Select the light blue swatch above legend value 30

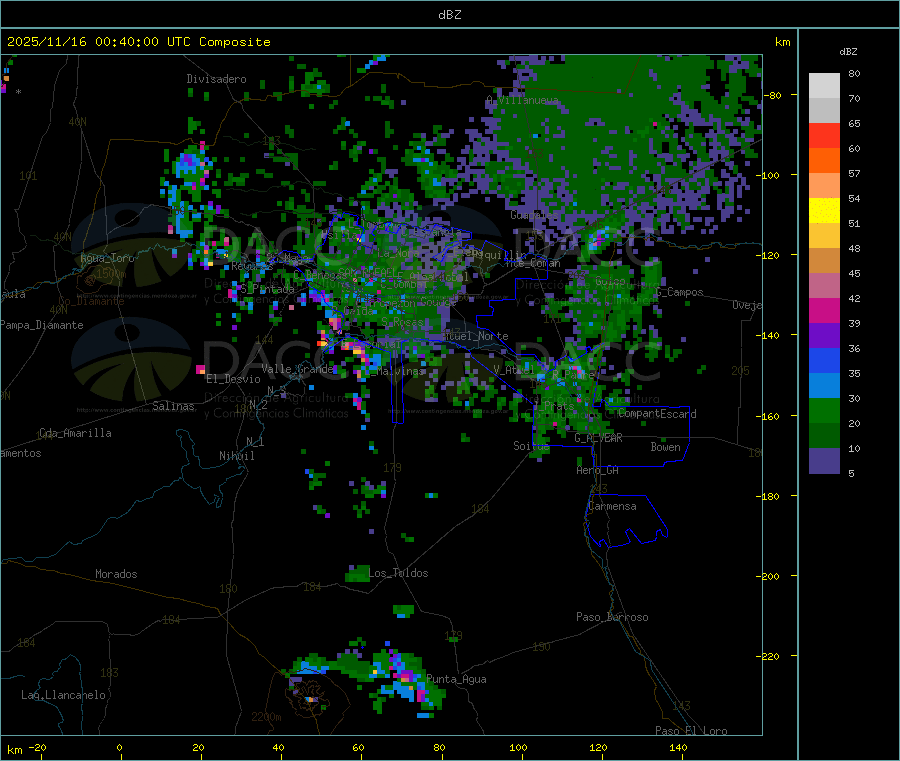tap(824, 386)
